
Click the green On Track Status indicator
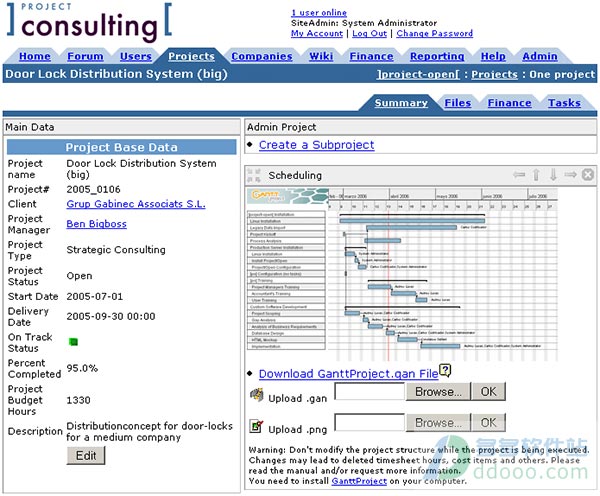click(73, 342)
